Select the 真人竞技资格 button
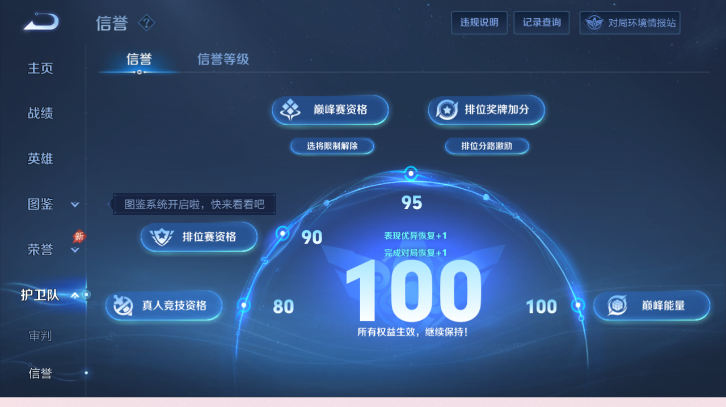The width and height of the screenshot is (726, 407). 164,306
